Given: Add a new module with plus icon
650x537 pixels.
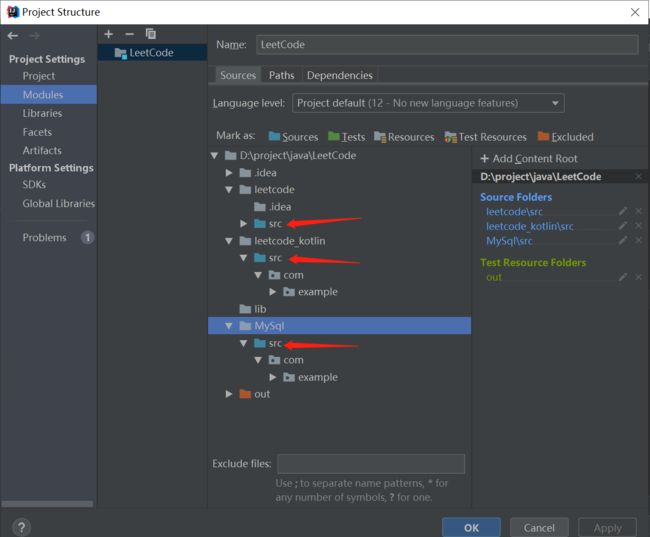Looking at the screenshot, I should coord(109,34).
